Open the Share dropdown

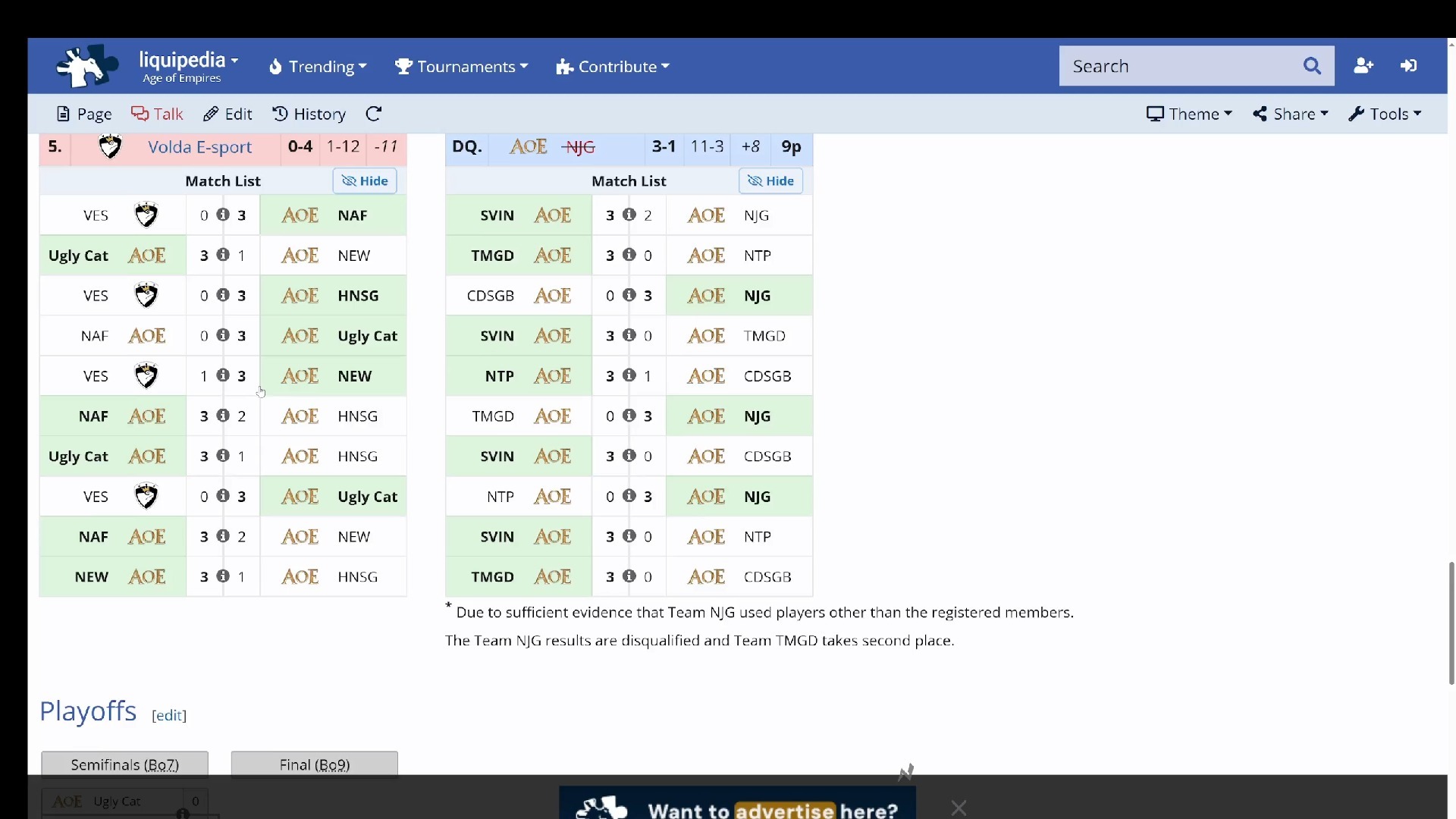(1291, 114)
